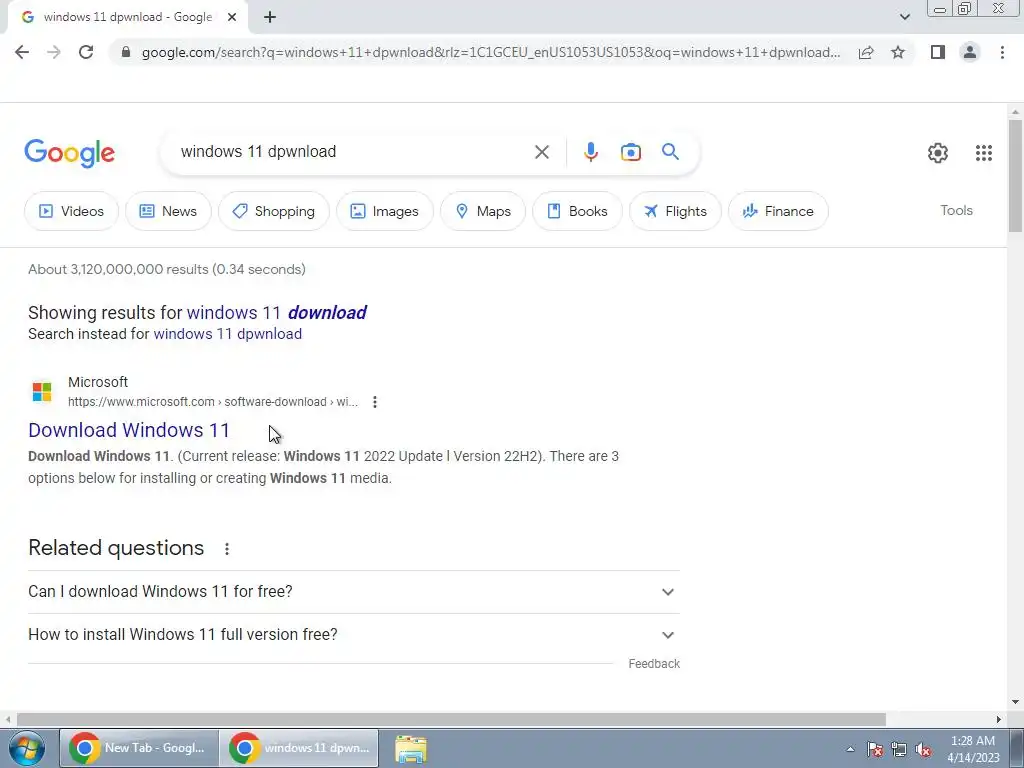Open Google apps grid
The height and width of the screenshot is (768, 1024).
tap(984, 153)
